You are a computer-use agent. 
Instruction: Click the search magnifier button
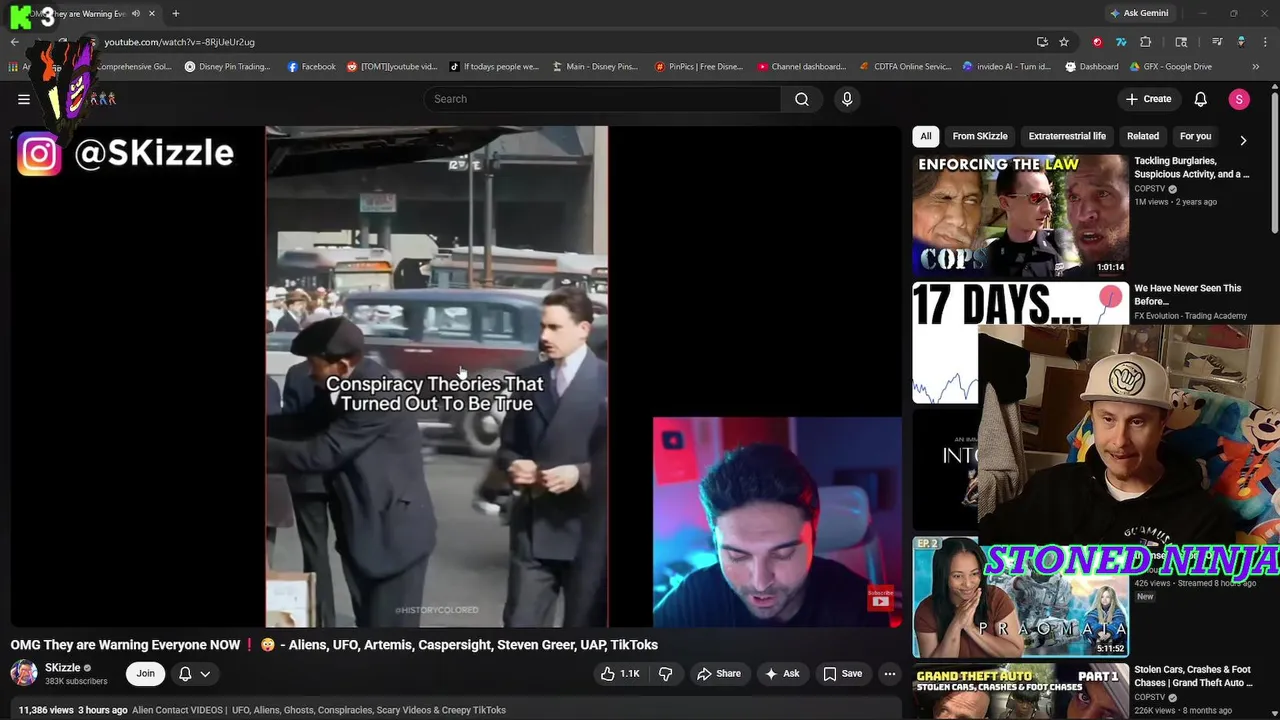coord(802,99)
